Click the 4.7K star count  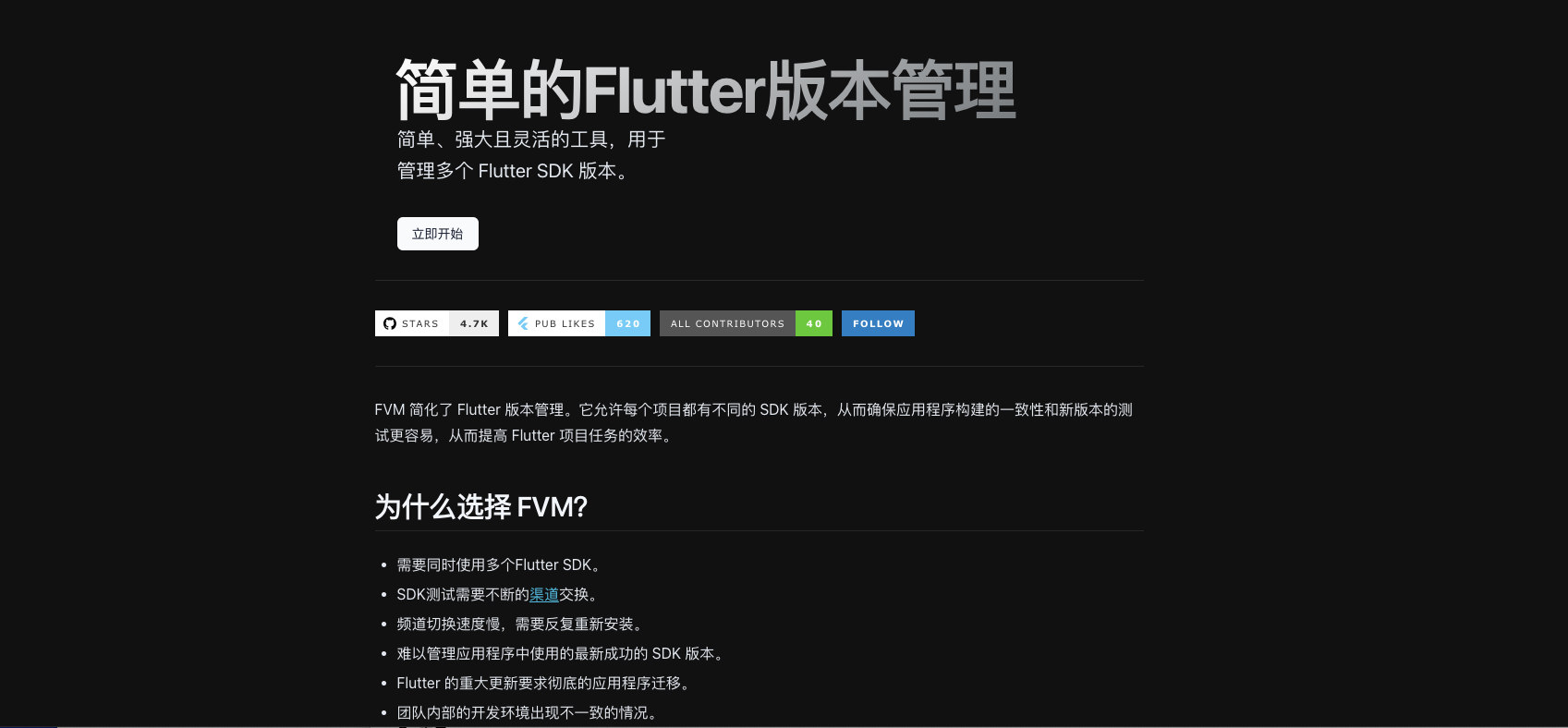pos(474,323)
